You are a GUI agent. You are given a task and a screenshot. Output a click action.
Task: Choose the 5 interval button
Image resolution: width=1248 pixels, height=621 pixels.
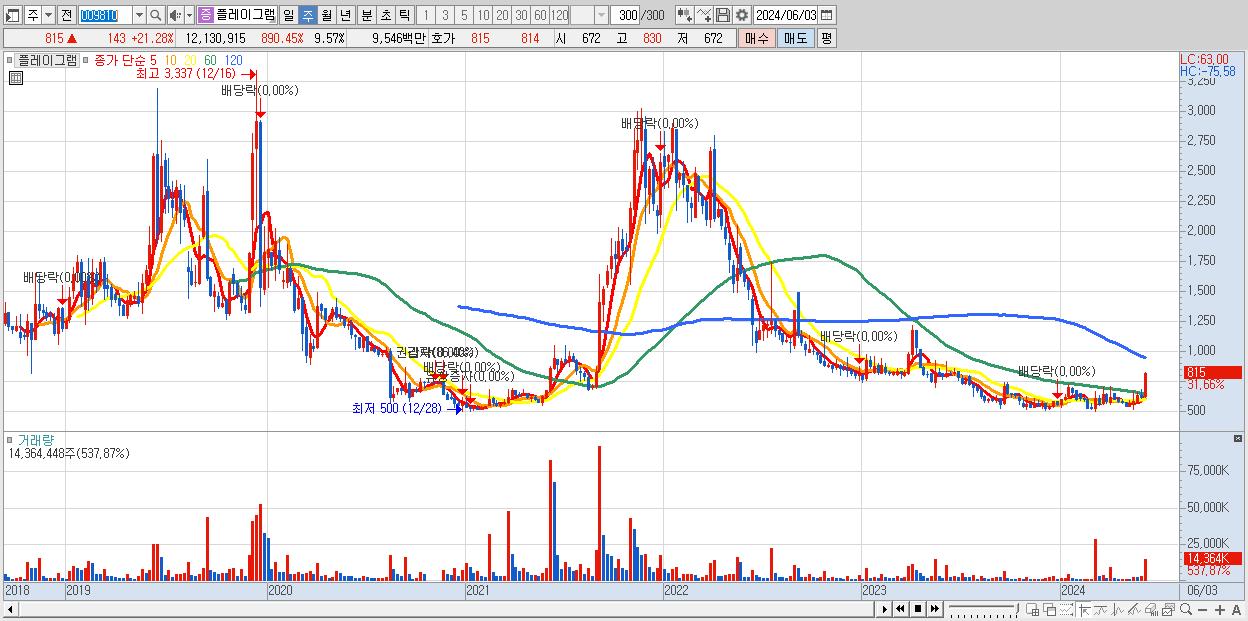(464, 15)
